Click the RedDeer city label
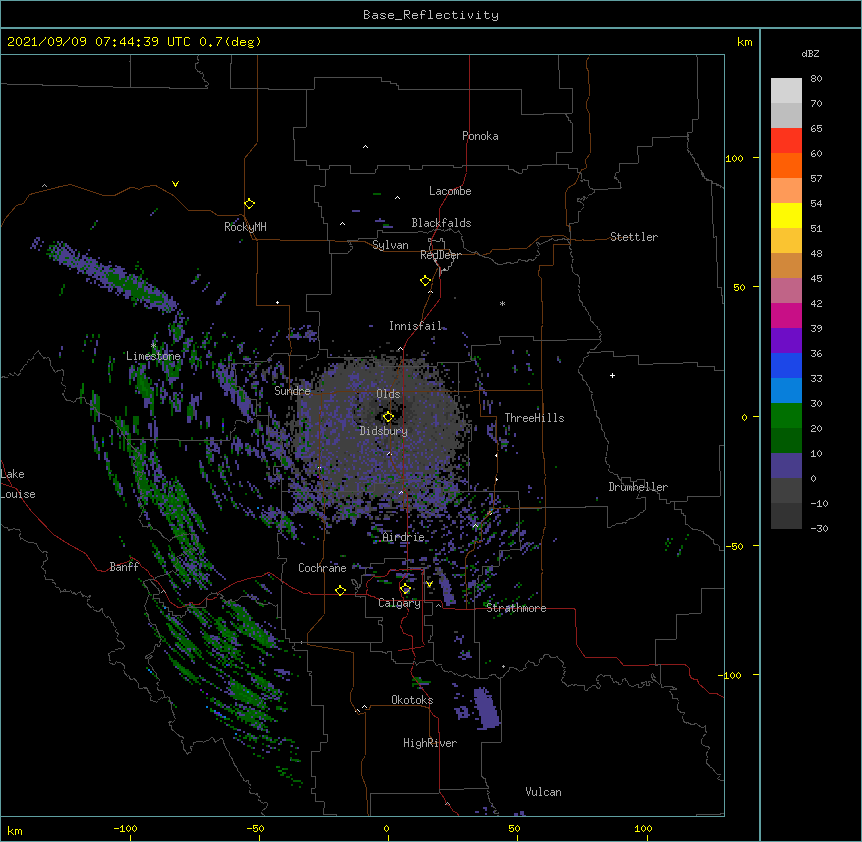 pyautogui.click(x=440, y=255)
